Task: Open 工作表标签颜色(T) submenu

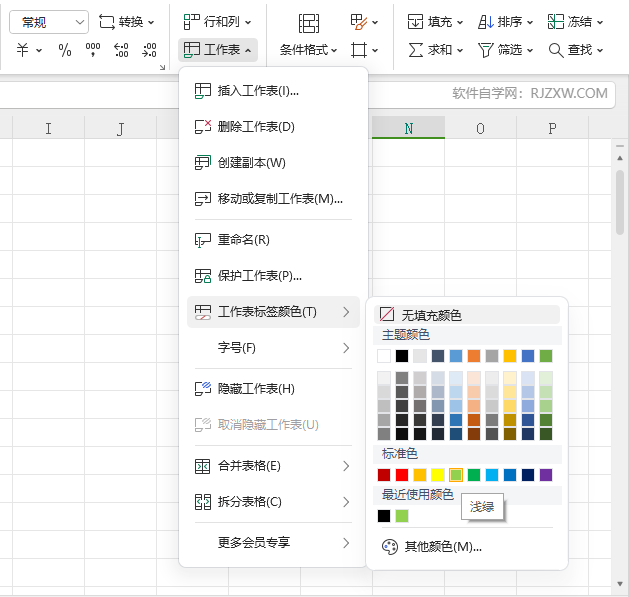Action: (273, 312)
